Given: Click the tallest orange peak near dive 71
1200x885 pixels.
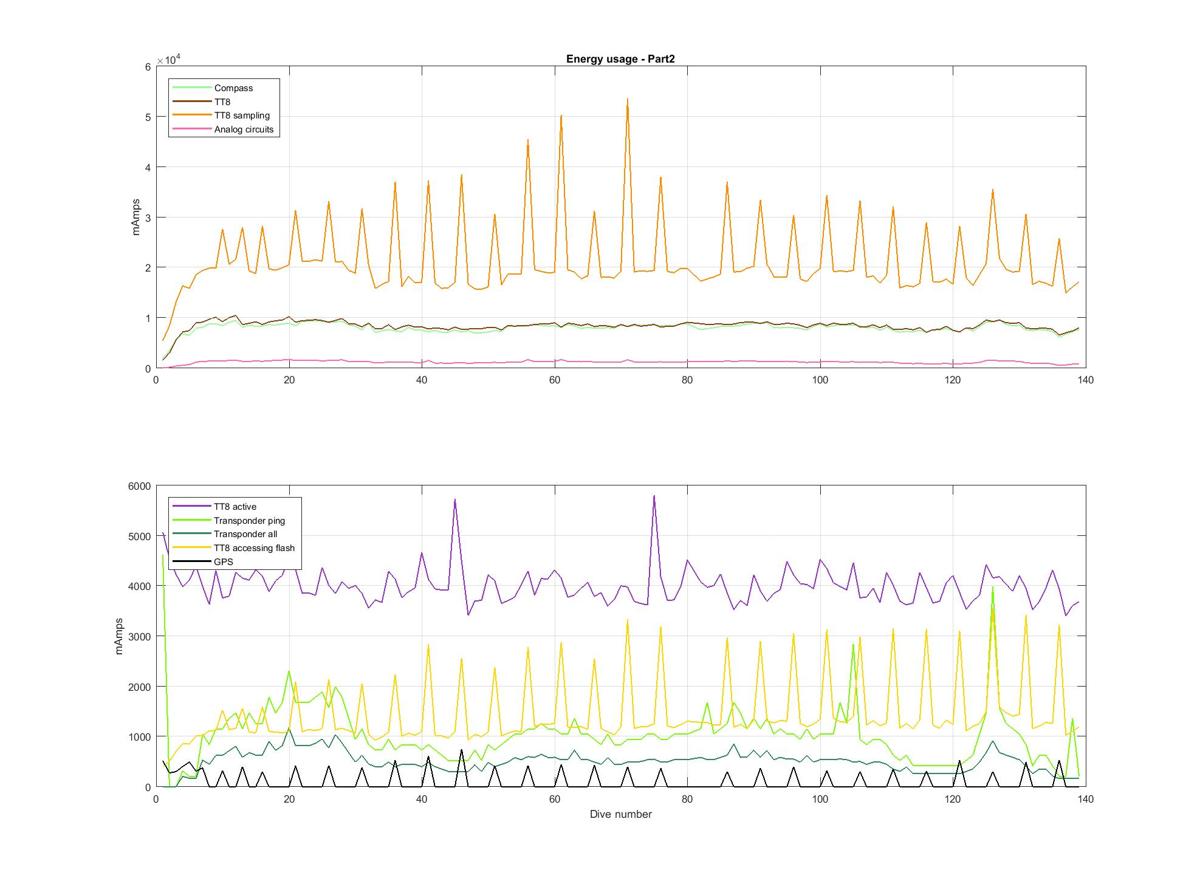Looking at the screenshot, I should point(627,100).
